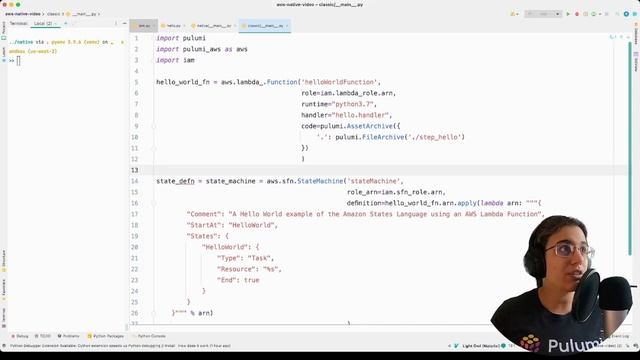The height and width of the screenshot is (360, 640).
Task: Open the Structure tool window in left sidebar
Action: [x=4, y=261]
